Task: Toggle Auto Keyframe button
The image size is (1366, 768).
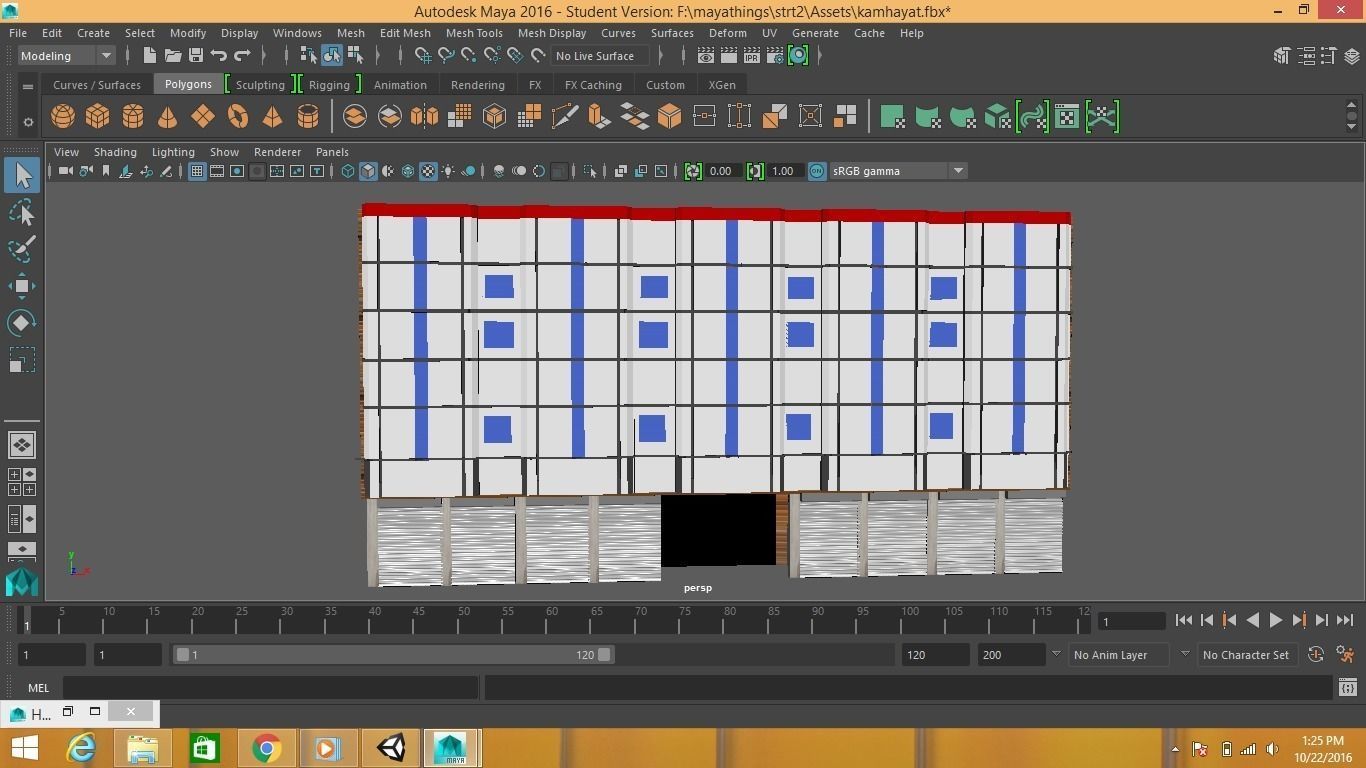Action: tap(1316, 655)
